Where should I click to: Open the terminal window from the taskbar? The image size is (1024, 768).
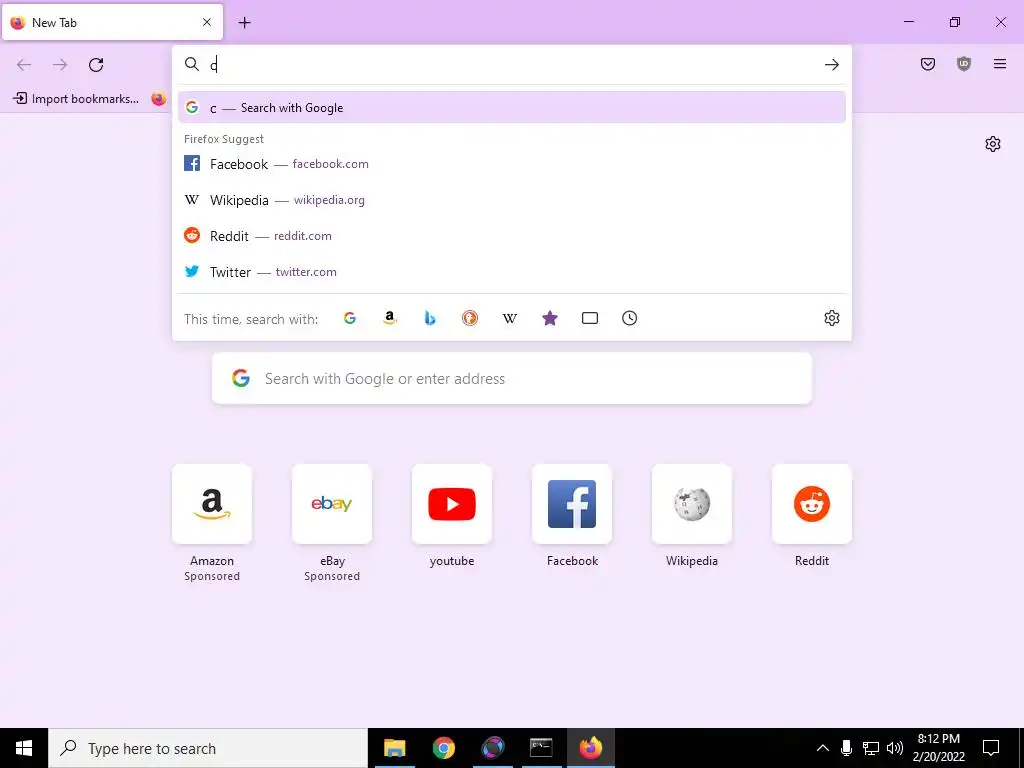[541, 748]
